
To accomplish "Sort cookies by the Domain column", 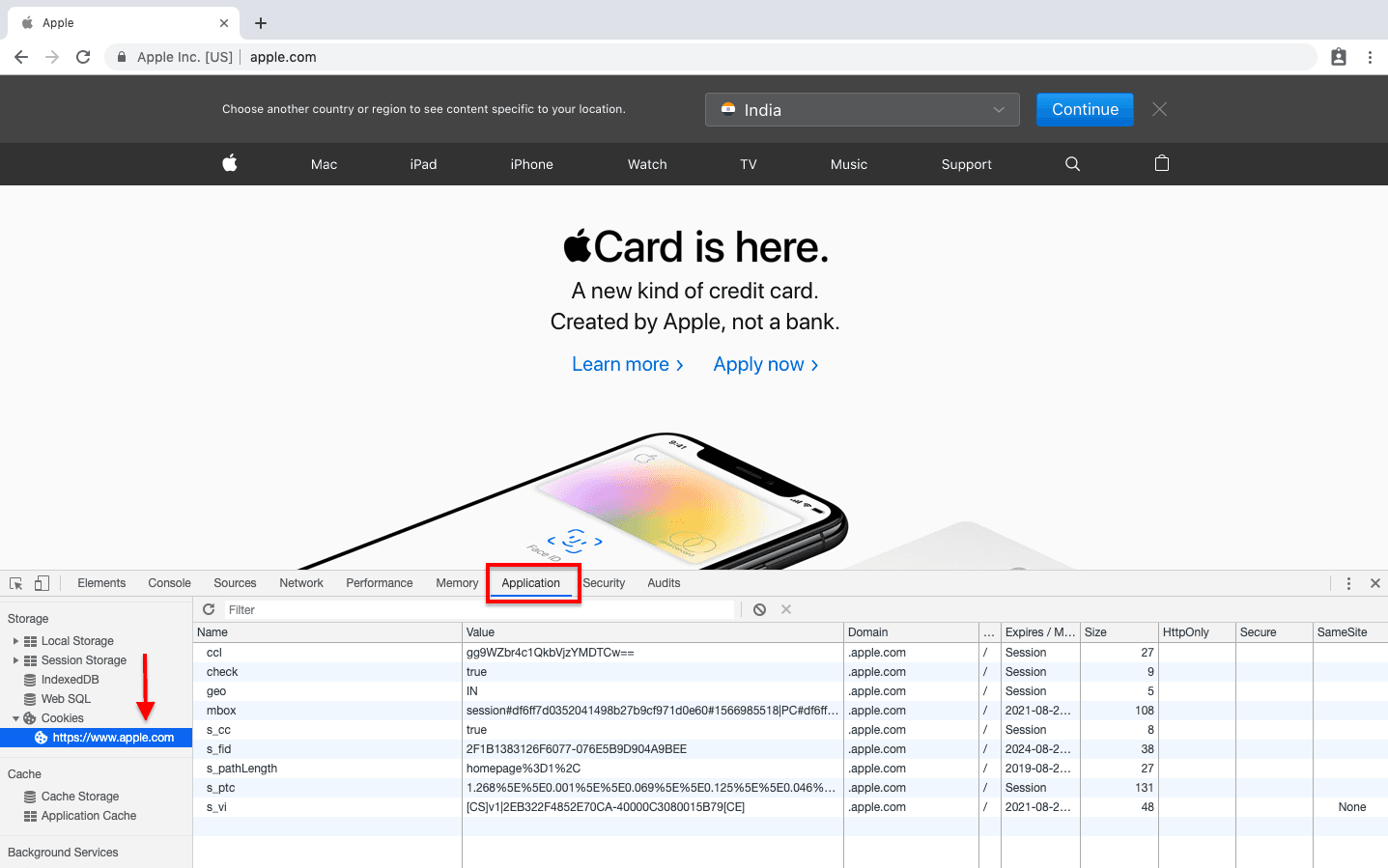I will 911,632.
